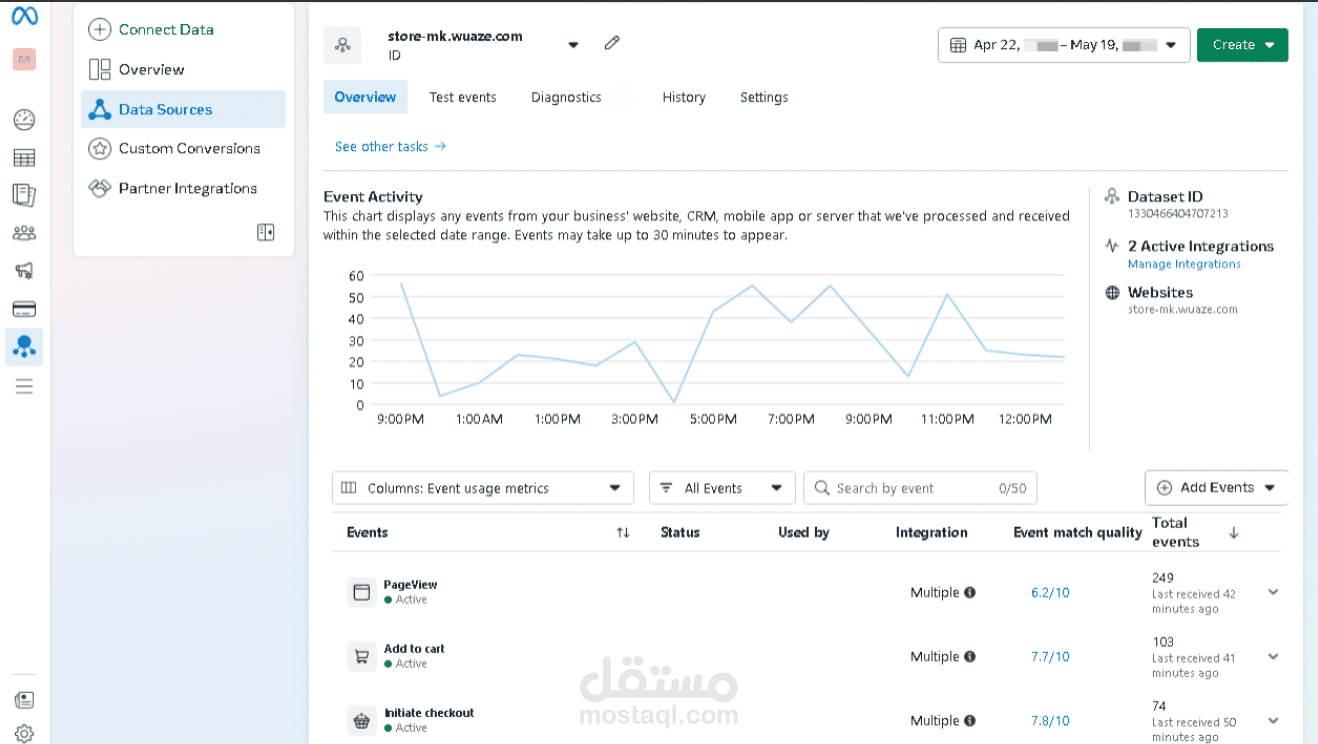
Task: Open the Add Events dropdown
Action: click(x=1216, y=488)
